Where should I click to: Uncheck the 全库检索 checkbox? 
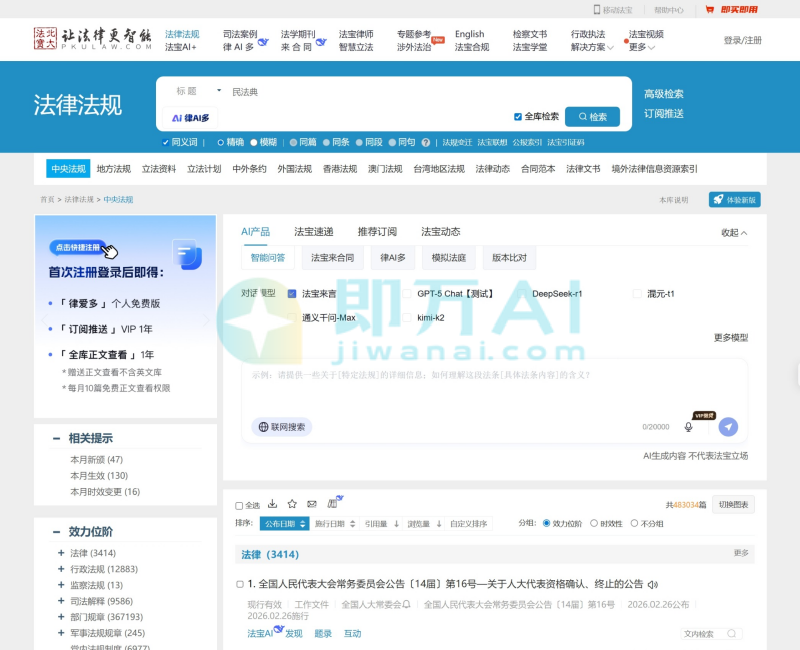[518, 116]
